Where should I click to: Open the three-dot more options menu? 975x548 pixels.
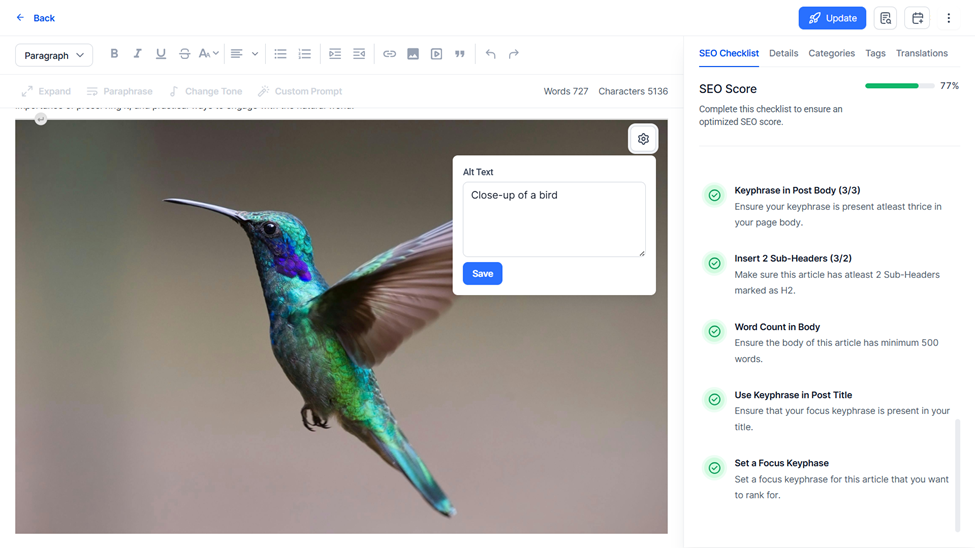click(948, 18)
